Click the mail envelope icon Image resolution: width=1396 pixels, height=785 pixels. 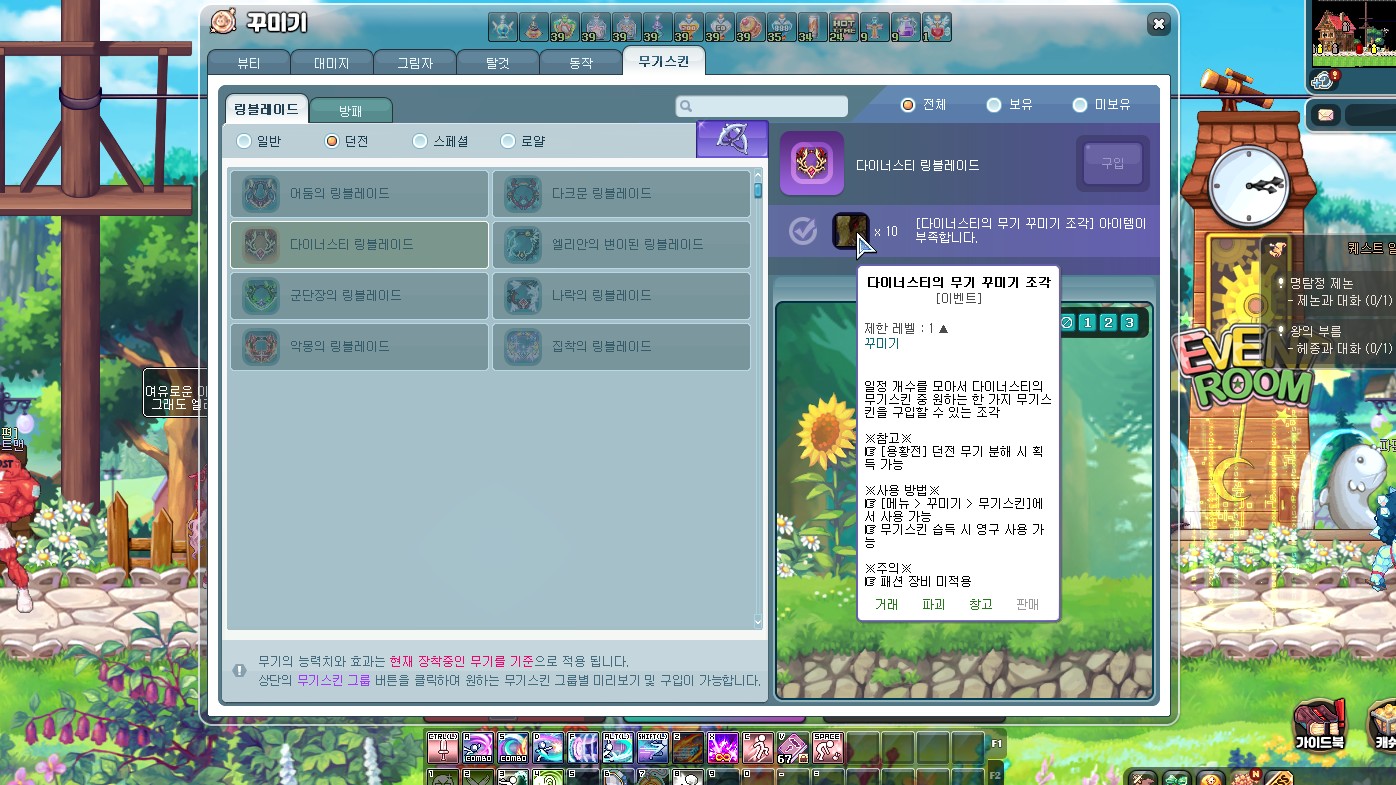pyautogui.click(x=1325, y=115)
